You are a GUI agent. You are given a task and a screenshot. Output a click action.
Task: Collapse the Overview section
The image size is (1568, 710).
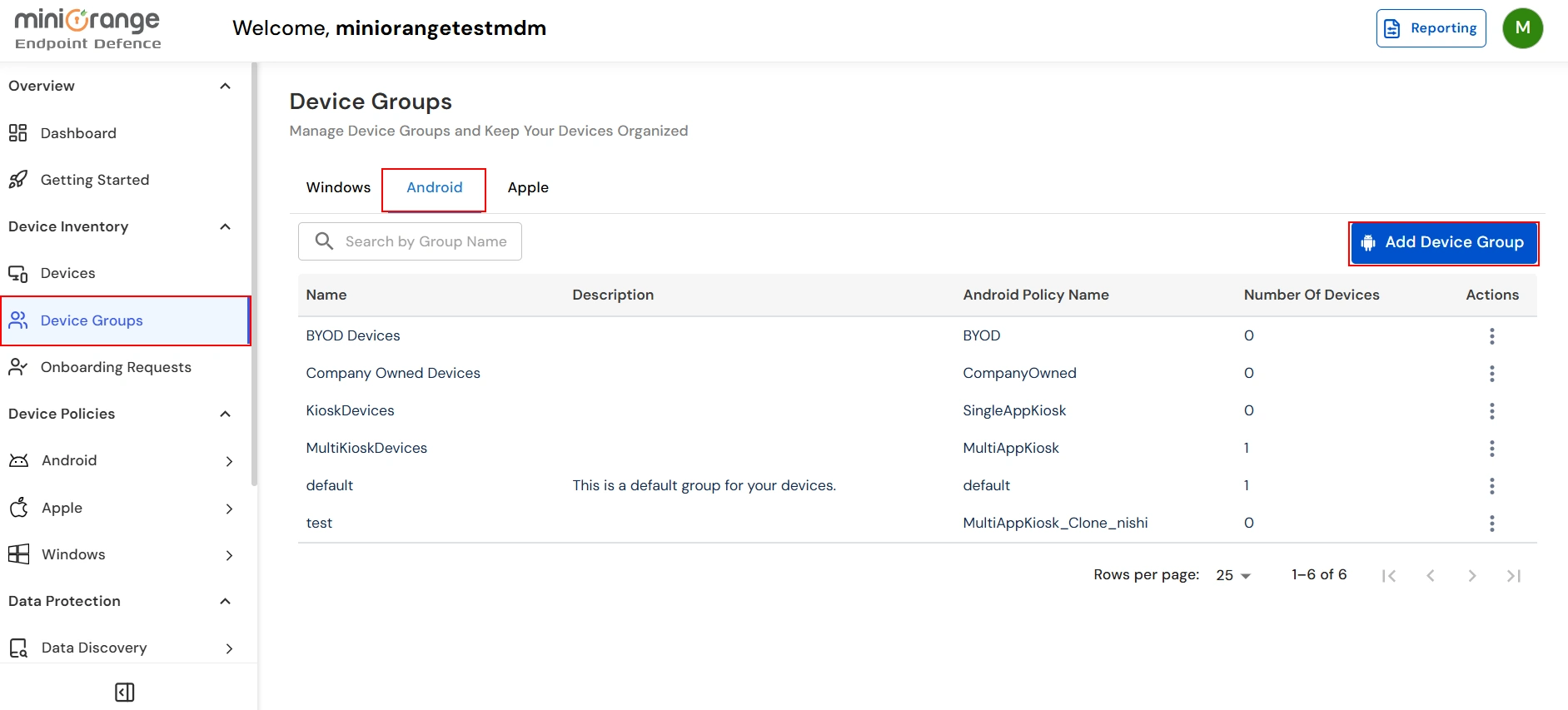[225, 86]
